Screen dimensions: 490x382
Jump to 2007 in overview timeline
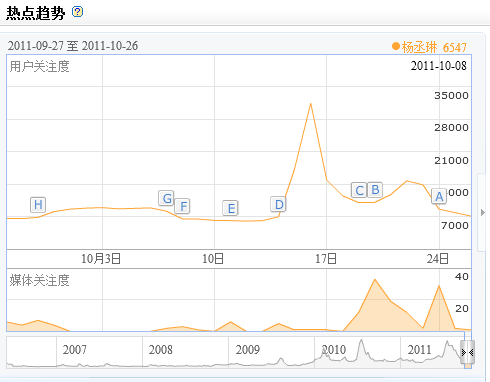[x=75, y=350]
